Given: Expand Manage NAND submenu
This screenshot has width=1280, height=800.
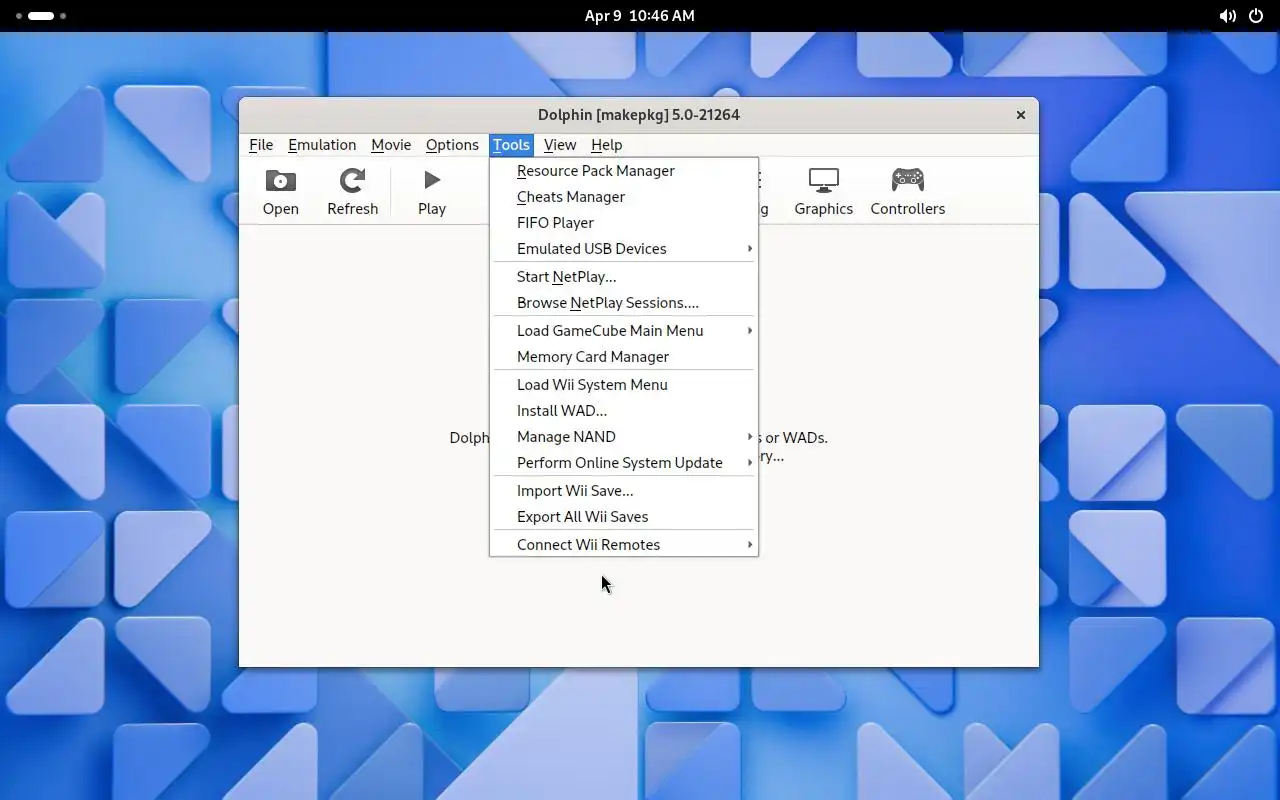Looking at the screenshot, I should point(624,437).
